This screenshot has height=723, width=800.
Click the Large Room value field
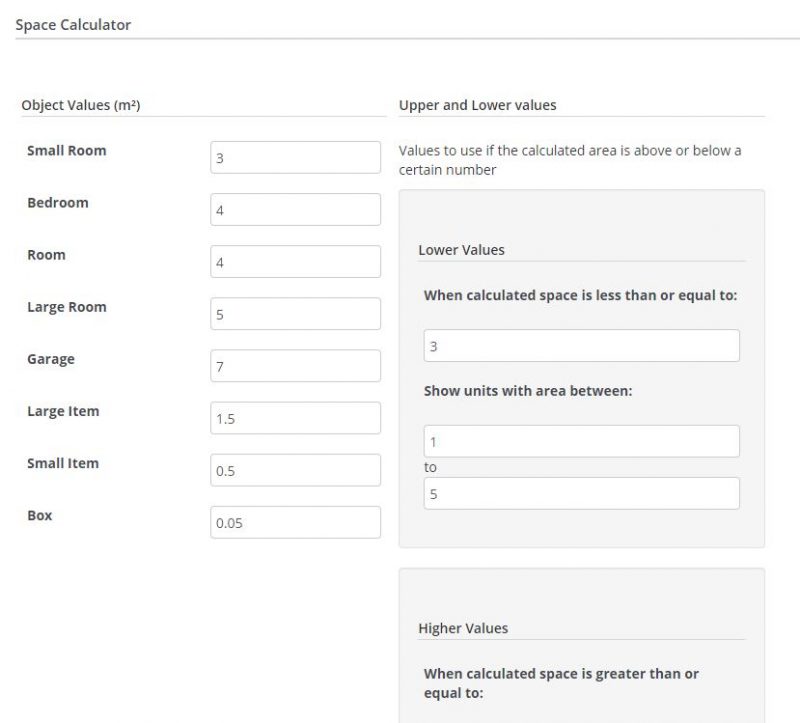coord(293,313)
